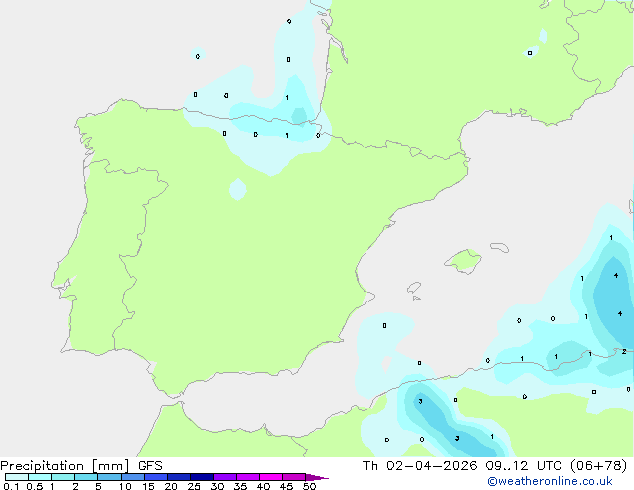Screen dimensions: 634x490
Task: Click the precipitation value "2" on the map
Action: coord(624,352)
